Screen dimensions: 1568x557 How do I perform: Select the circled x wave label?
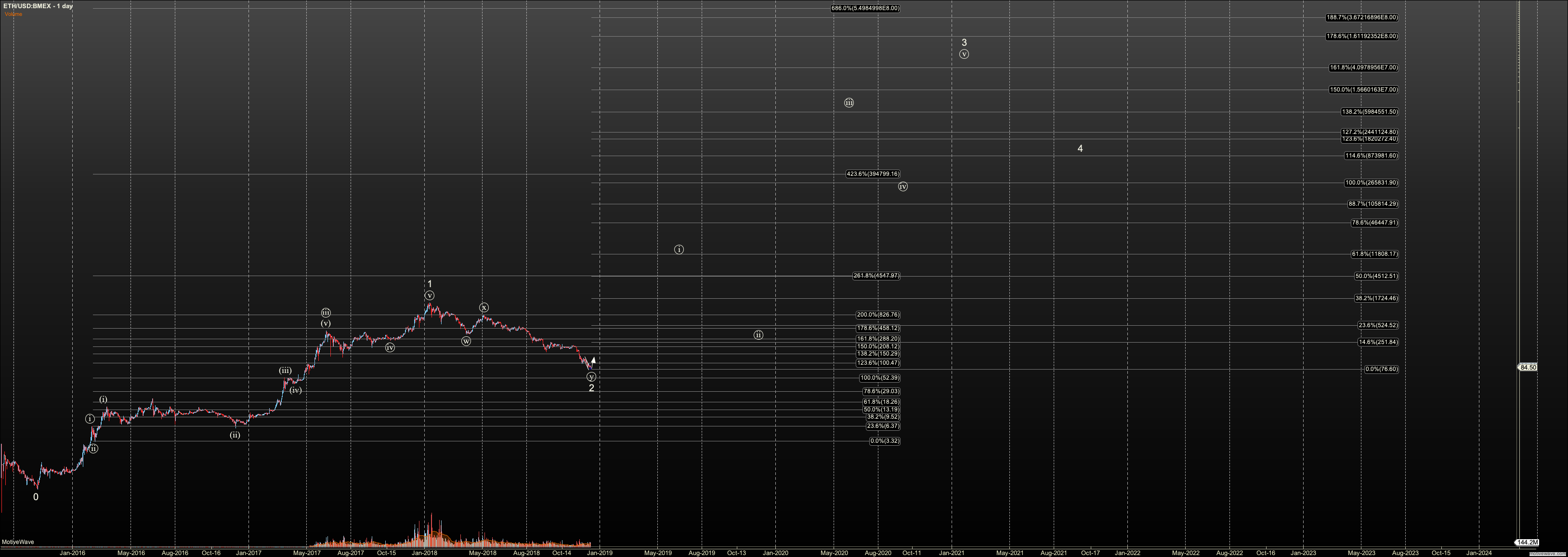pyautogui.click(x=483, y=307)
